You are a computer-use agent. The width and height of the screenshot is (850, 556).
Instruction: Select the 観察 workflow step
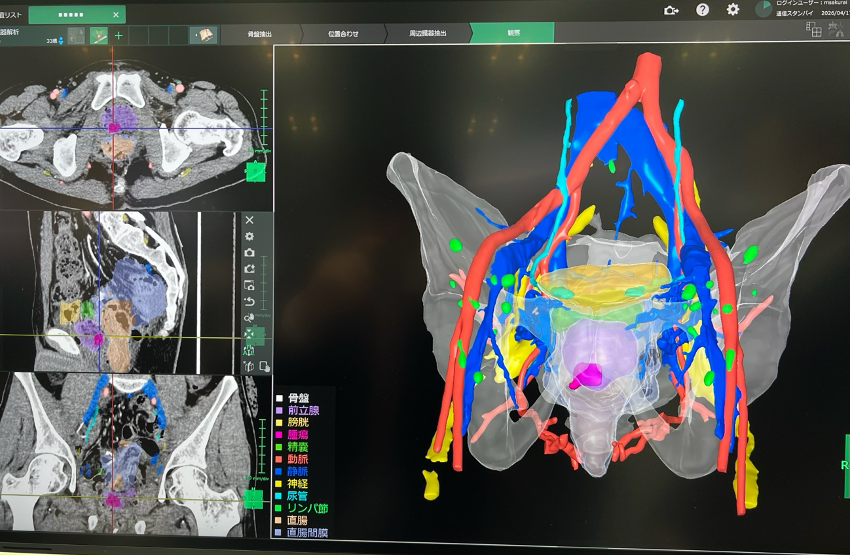pyautogui.click(x=514, y=33)
